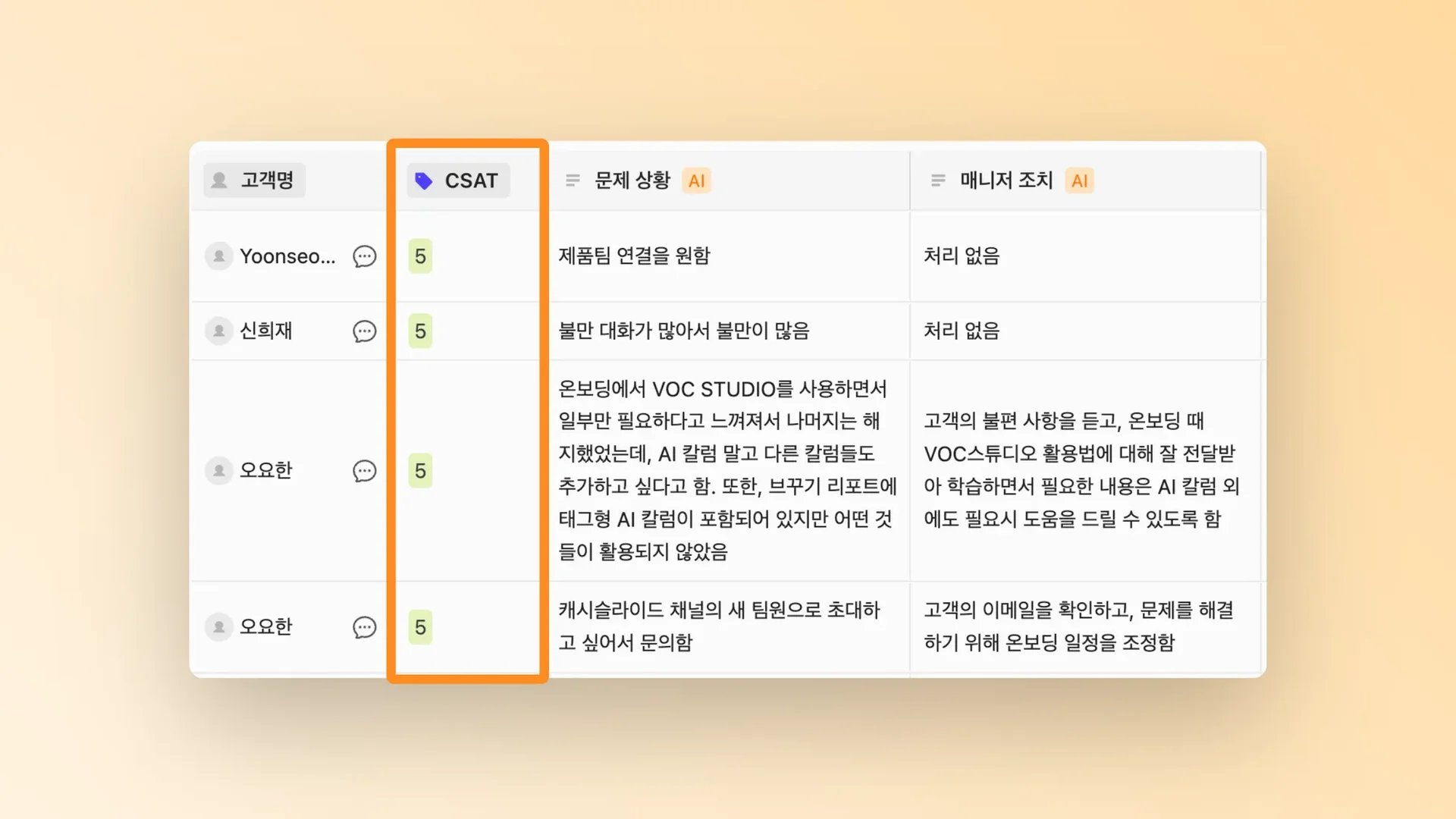Open CSAT column header menu
Viewport: 1456px width, 819px height.
(x=470, y=180)
